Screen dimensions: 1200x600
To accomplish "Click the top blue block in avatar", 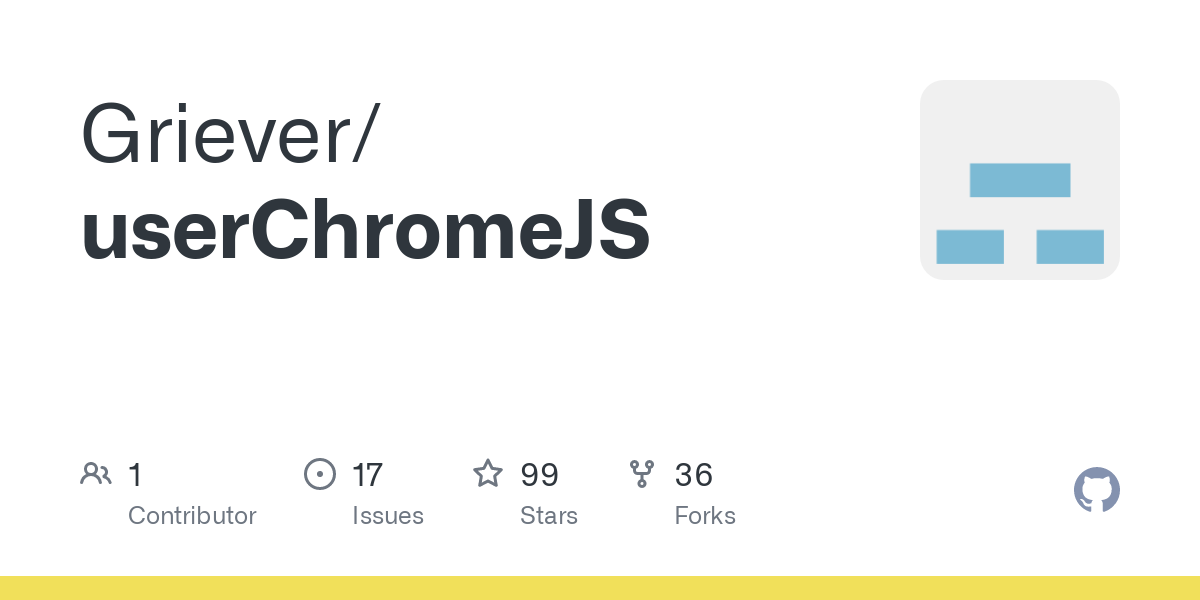I will 1020,180.
